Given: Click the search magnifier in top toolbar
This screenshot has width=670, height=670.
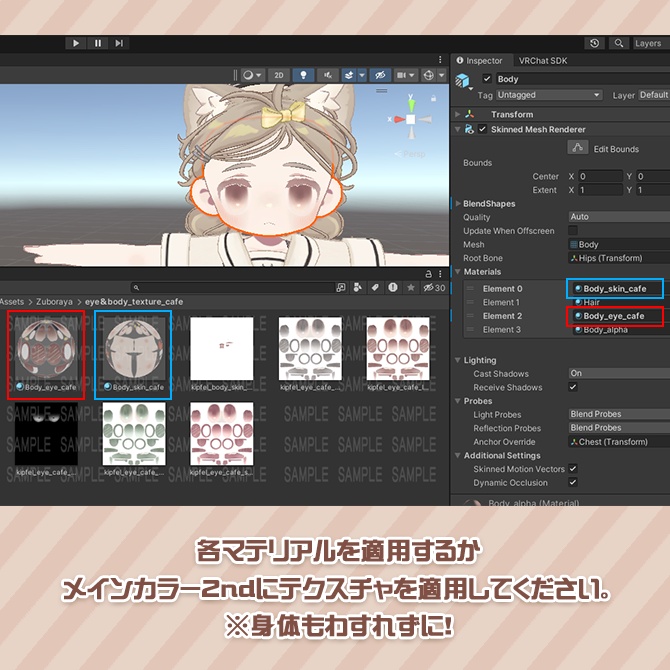Looking at the screenshot, I should point(618,43).
